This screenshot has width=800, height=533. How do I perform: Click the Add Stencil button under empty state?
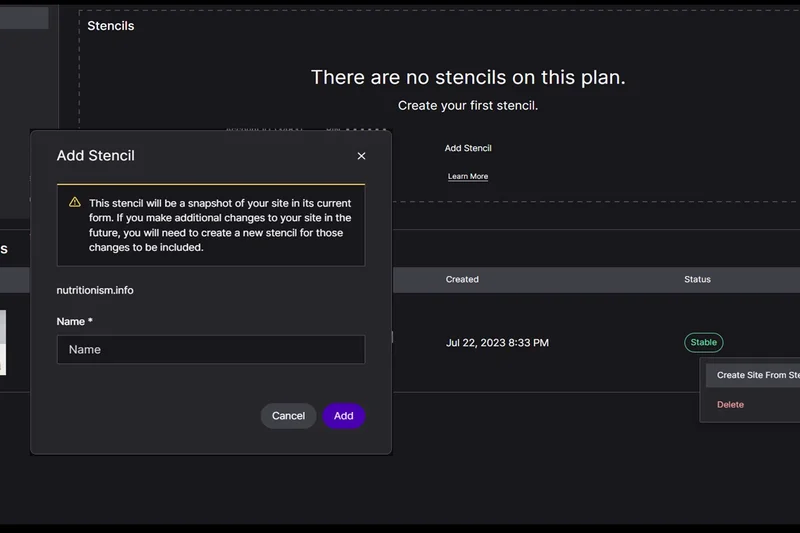coord(468,148)
